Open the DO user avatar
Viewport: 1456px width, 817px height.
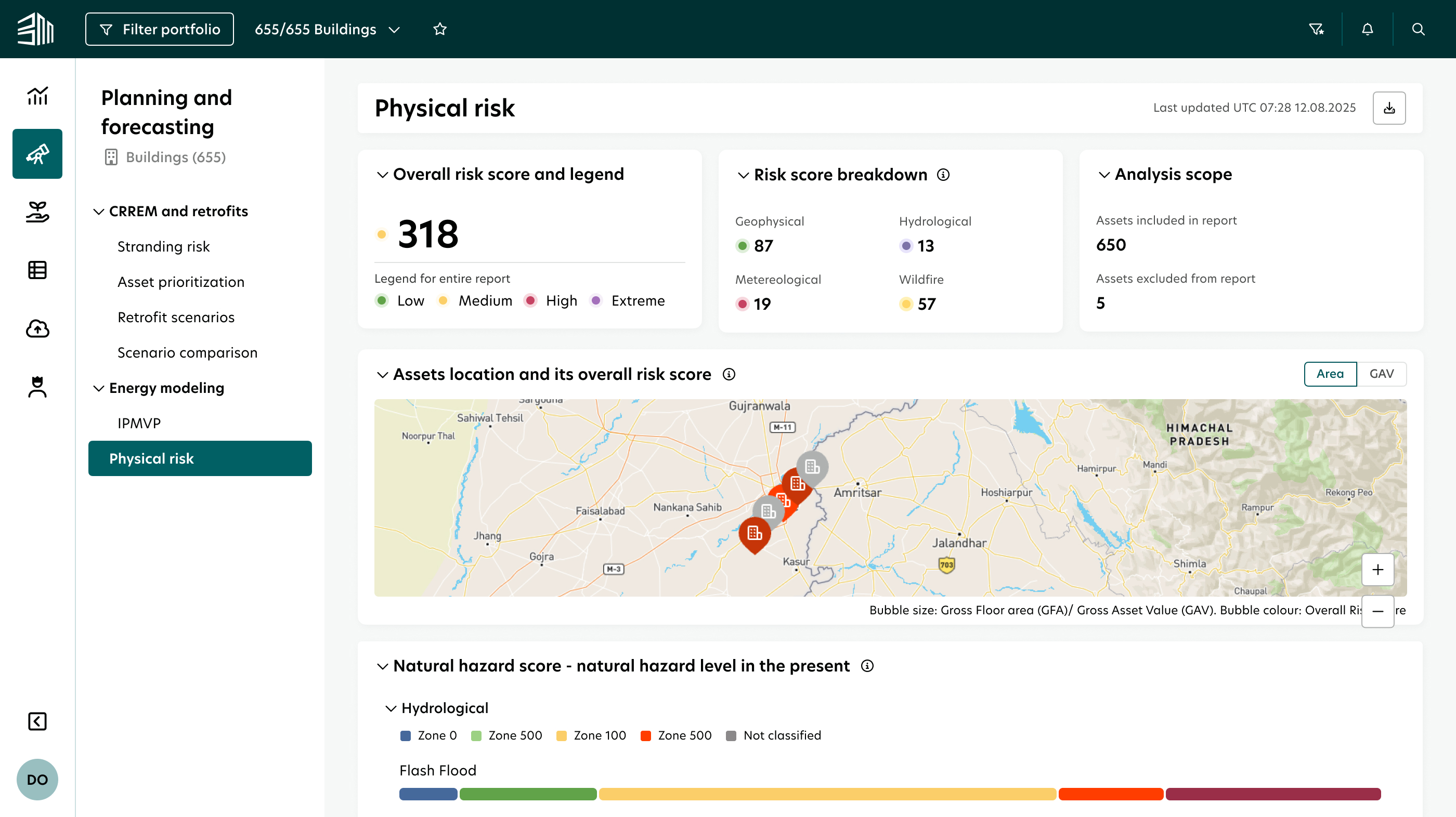pos(37,780)
